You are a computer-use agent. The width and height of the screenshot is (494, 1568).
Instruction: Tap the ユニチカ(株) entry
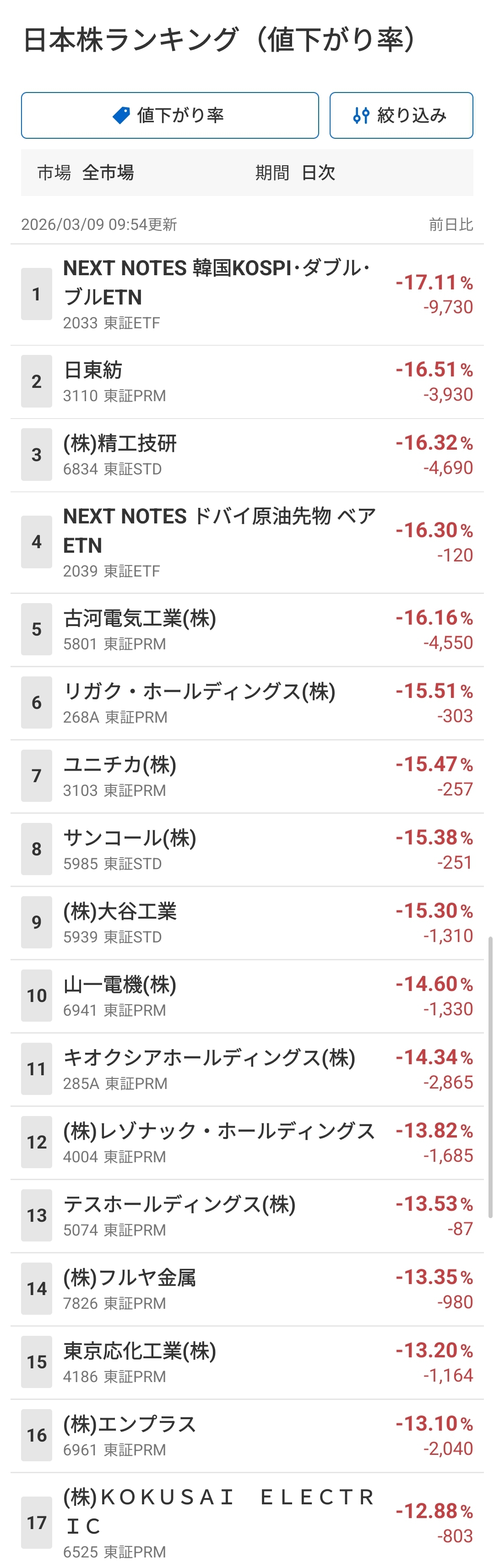coord(120,764)
